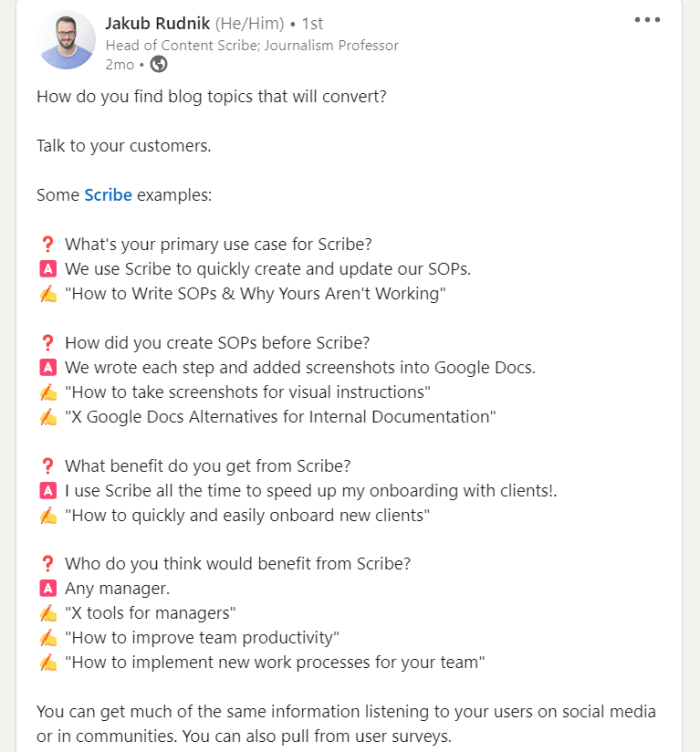This screenshot has width=700, height=752.
Task: Click writing hand beside 'X Google Docs Alternatives'
Action: pos(48,417)
